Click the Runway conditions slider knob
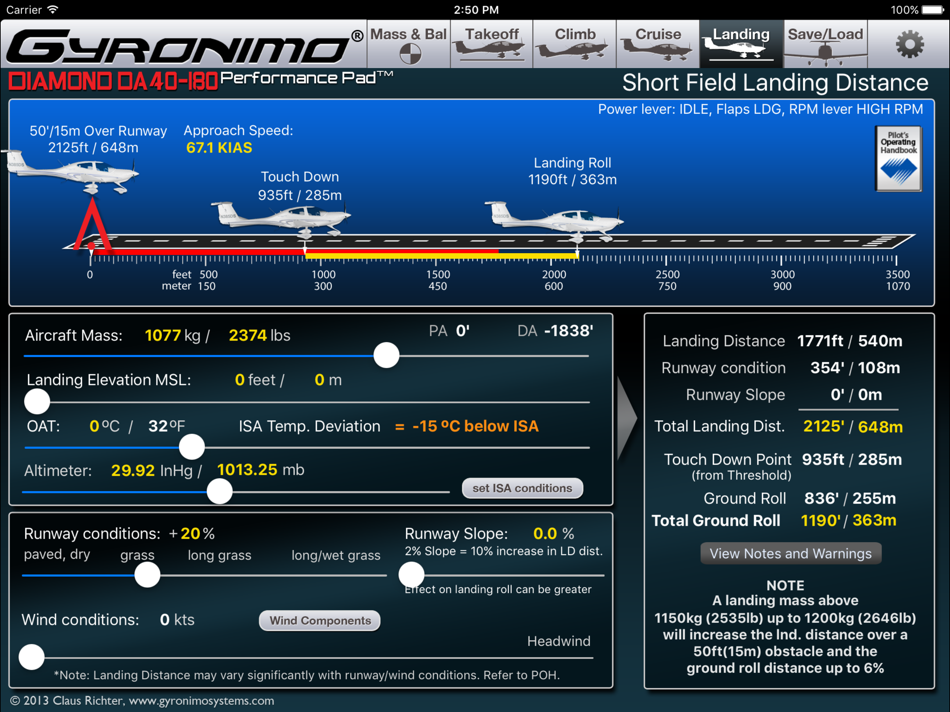The image size is (950, 712). (147, 574)
